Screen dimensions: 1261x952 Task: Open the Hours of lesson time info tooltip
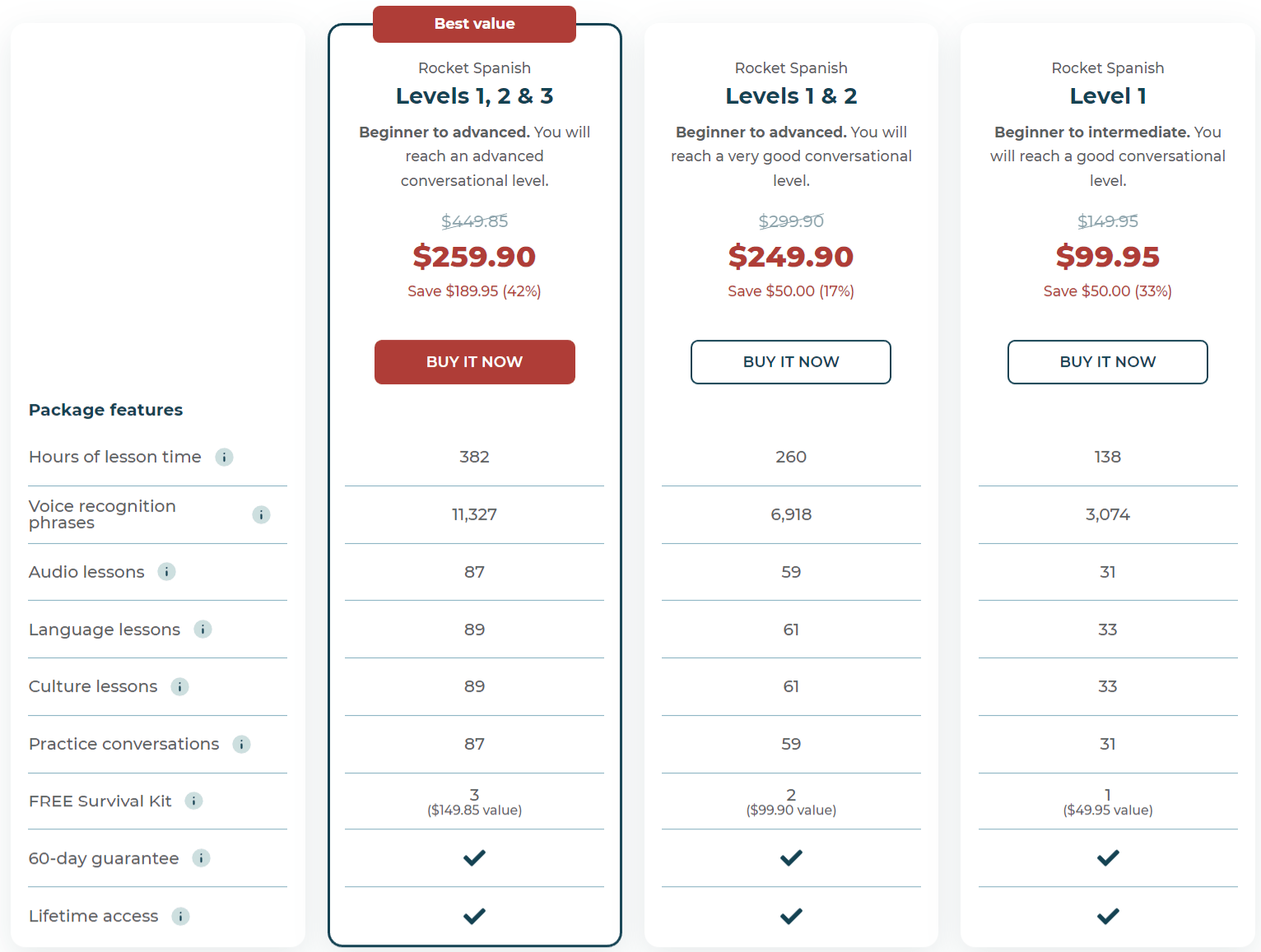(x=224, y=457)
